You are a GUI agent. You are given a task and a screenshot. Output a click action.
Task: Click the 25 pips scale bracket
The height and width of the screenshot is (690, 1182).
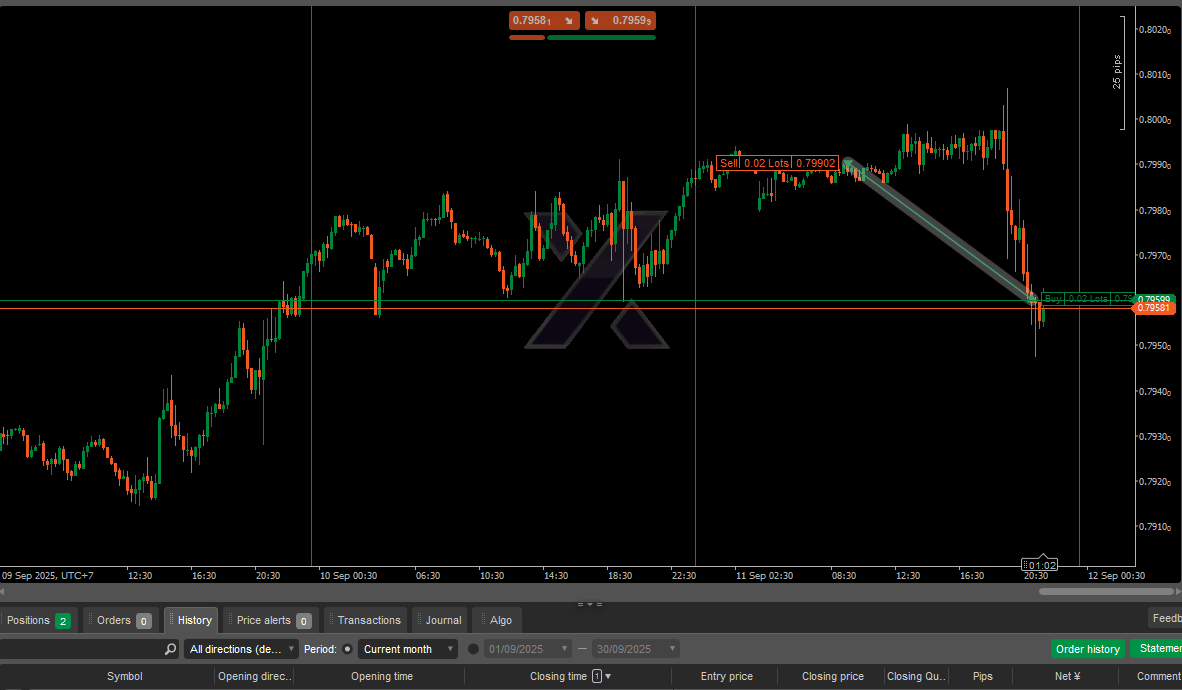[1124, 73]
